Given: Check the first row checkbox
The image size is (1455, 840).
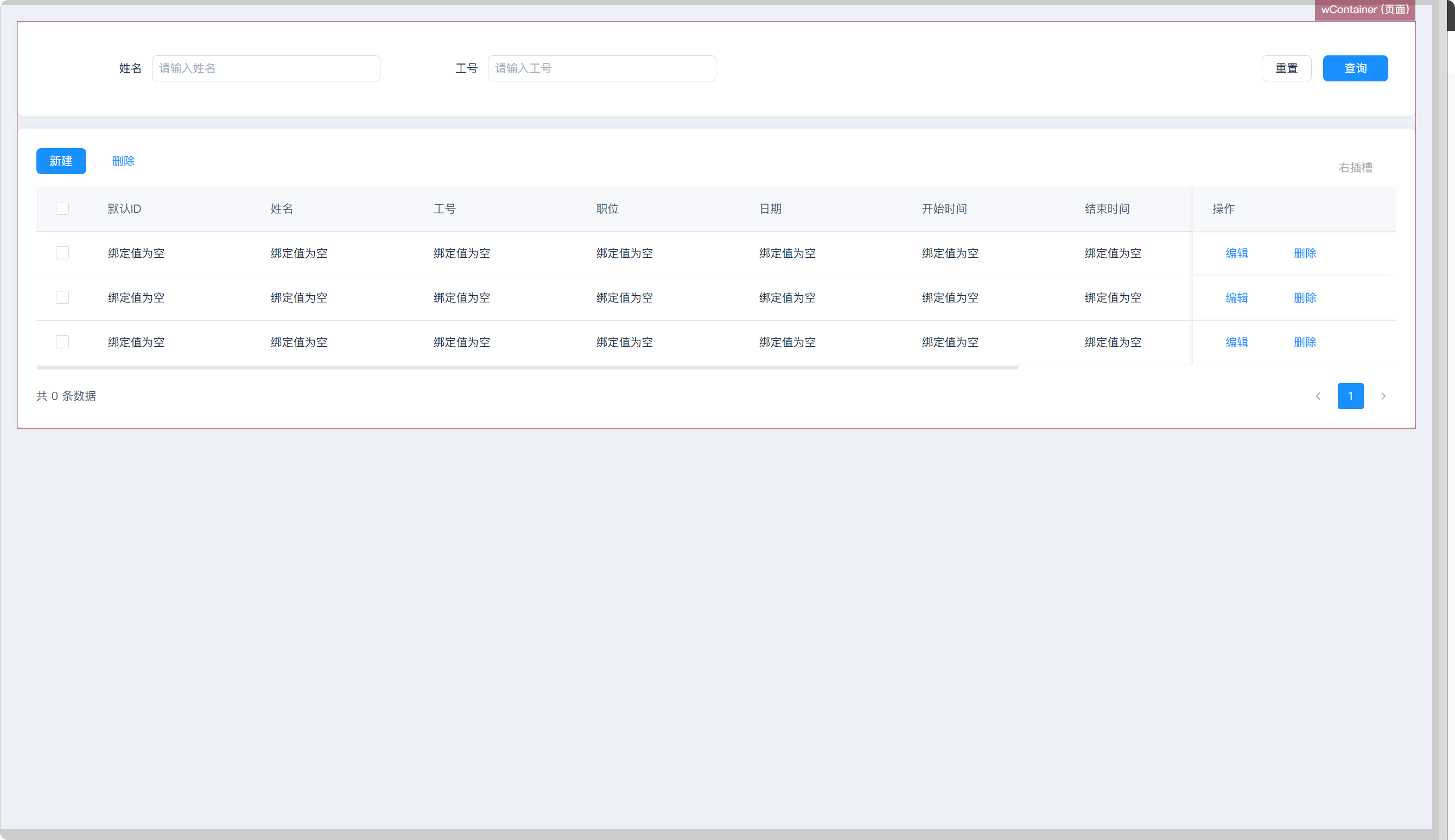Looking at the screenshot, I should coord(62,253).
